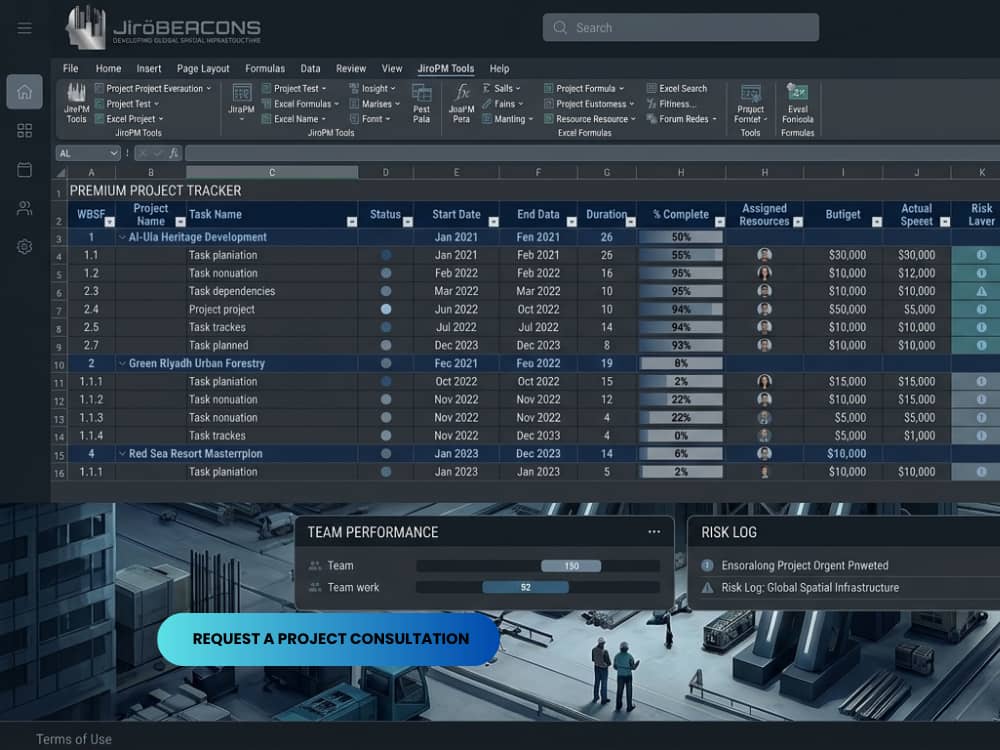Open the hamburger menu icon
This screenshot has width=1000, height=750.
point(24,28)
